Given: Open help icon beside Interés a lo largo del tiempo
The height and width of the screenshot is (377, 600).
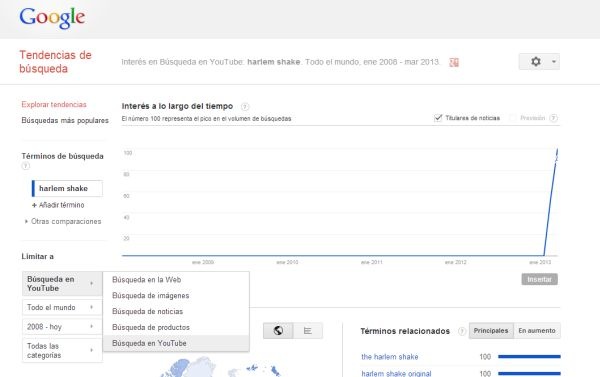Looking at the screenshot, I should 245,106.
